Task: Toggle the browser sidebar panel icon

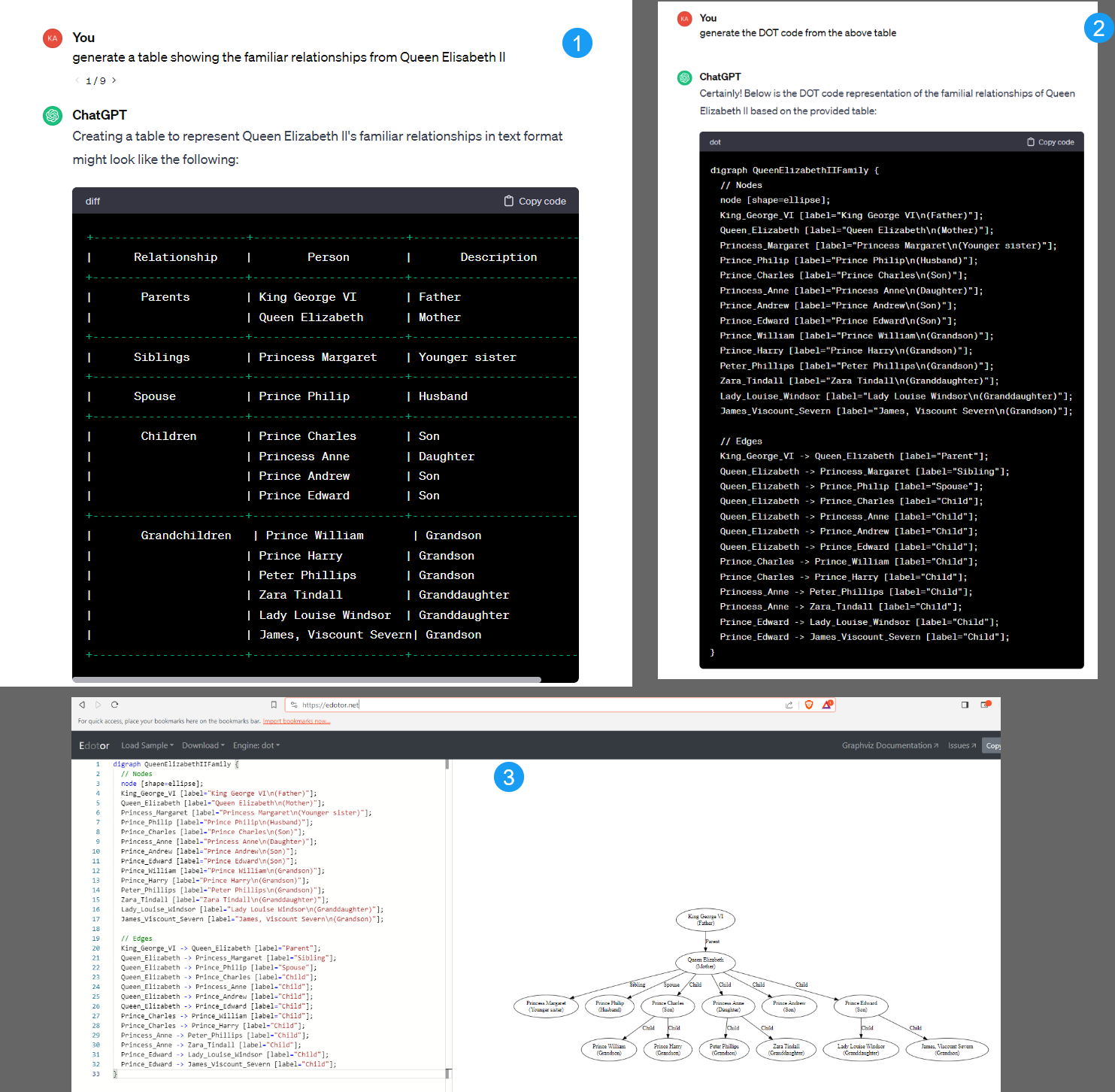Action: point(965,705)
